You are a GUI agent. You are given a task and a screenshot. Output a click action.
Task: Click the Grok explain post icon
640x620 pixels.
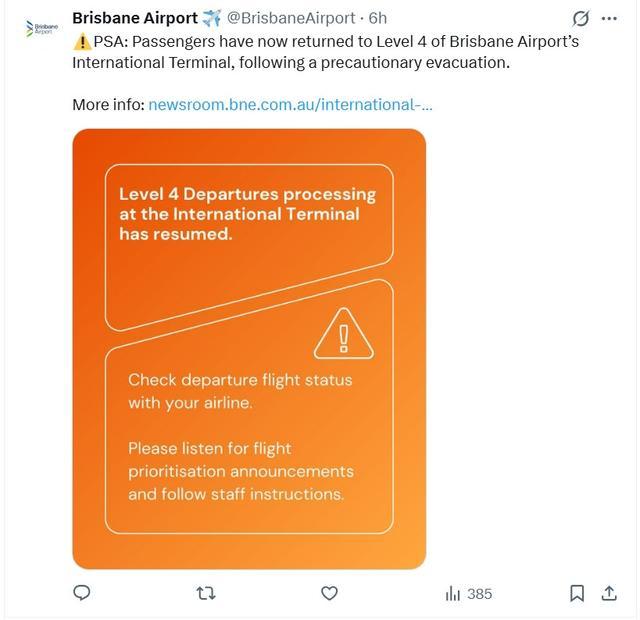(580, 18)
